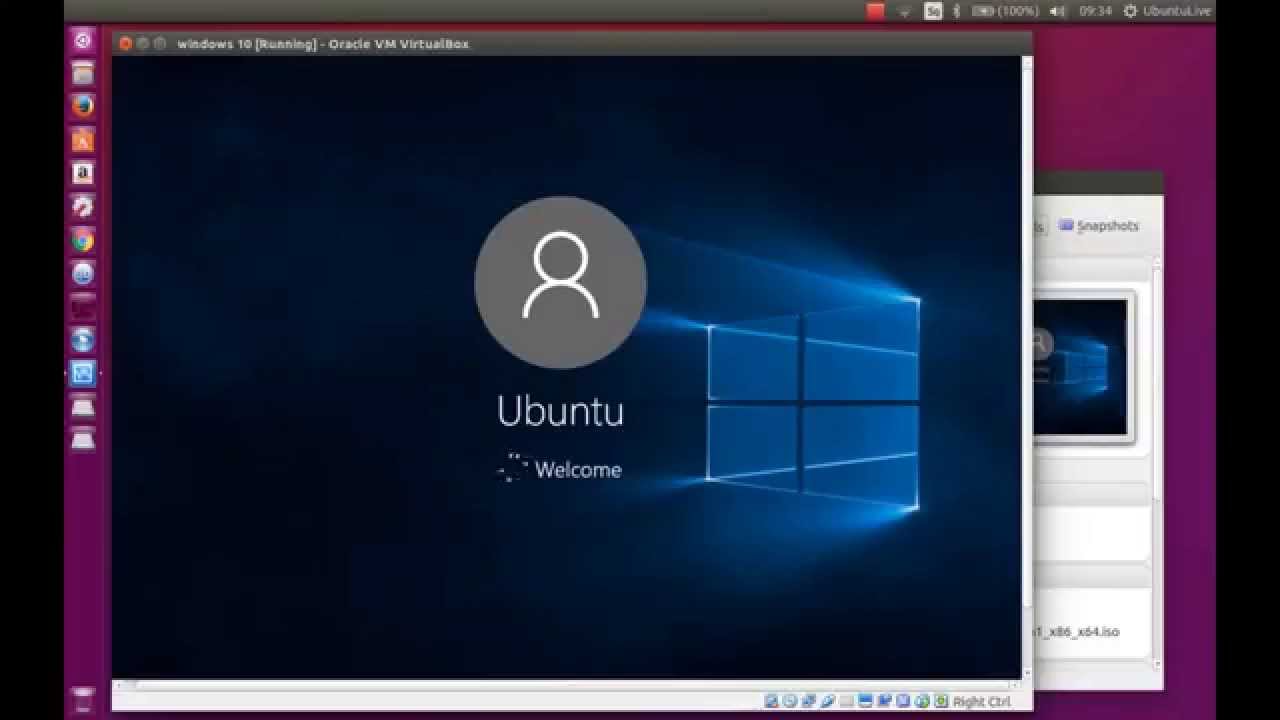The height and width of the screenshot is (720, 1280).
Task: Click the hard disk activity indicator
Action: point(771,701)
